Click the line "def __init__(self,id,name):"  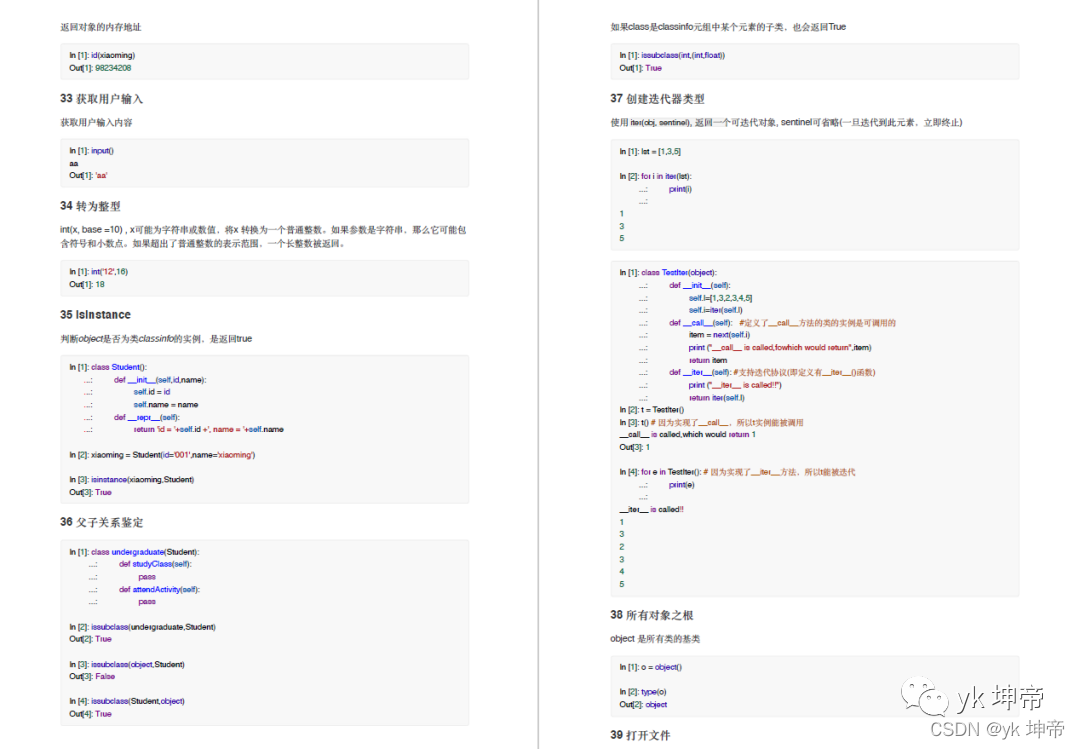160,380
